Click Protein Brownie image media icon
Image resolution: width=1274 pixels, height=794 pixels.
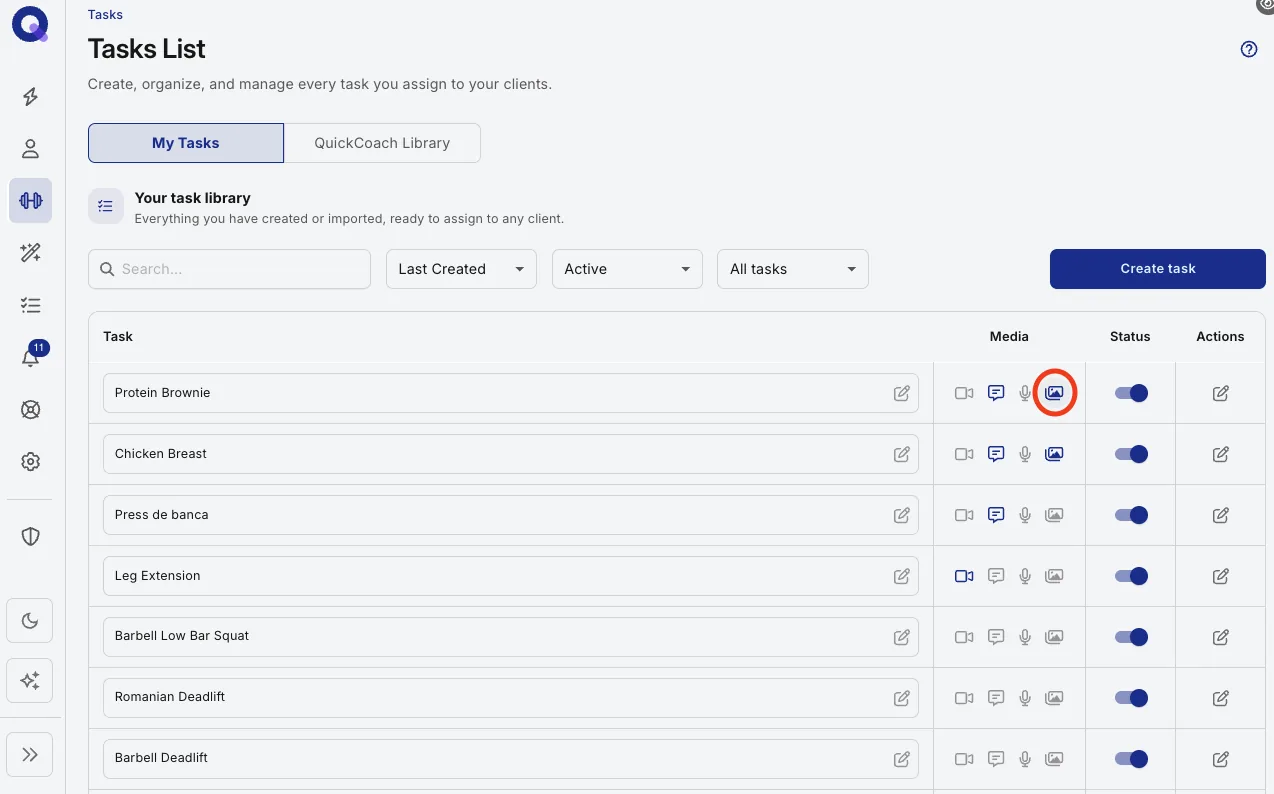coord(1054,393)
